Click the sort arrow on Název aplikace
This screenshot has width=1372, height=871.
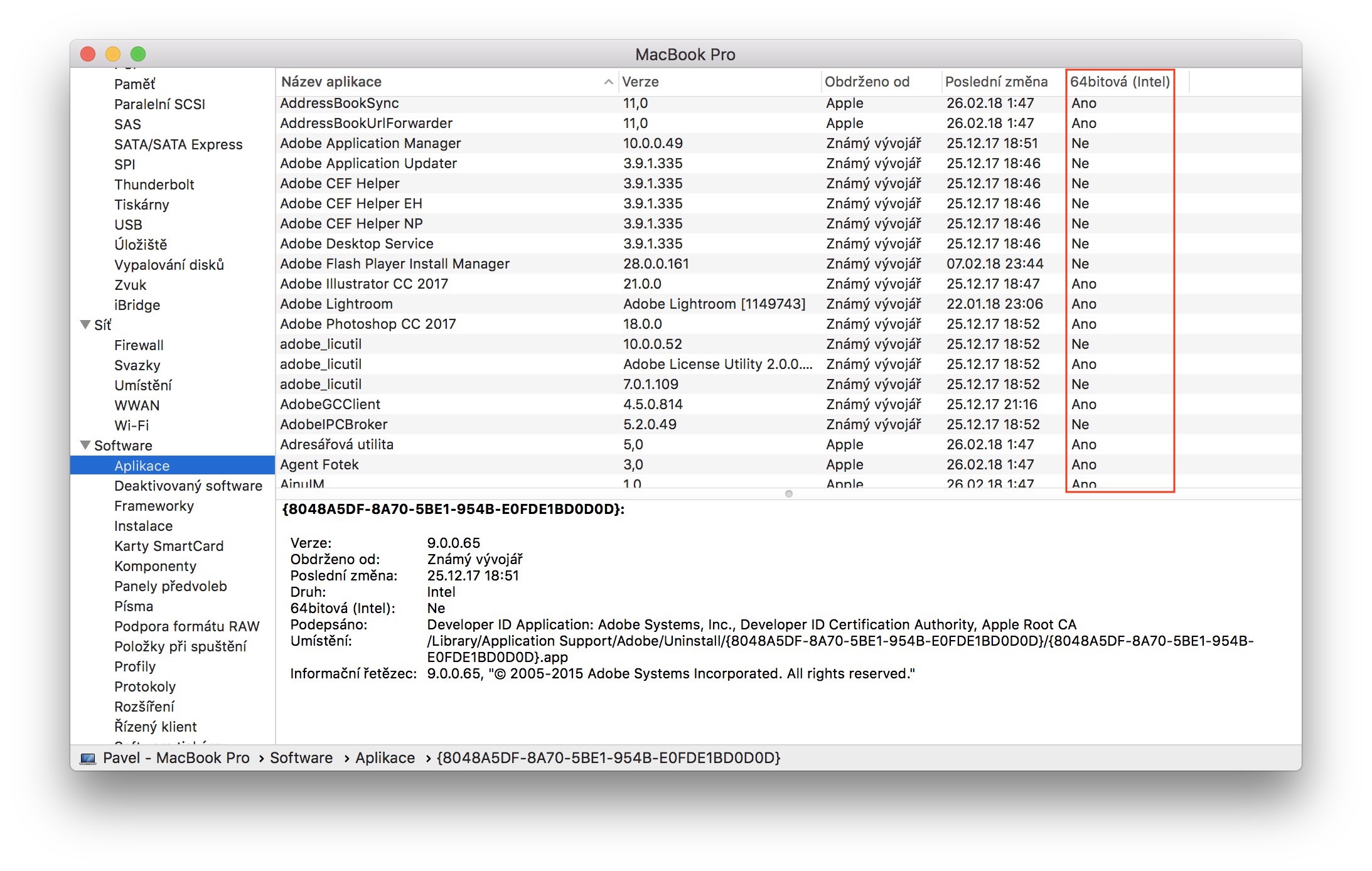point(608,82)
